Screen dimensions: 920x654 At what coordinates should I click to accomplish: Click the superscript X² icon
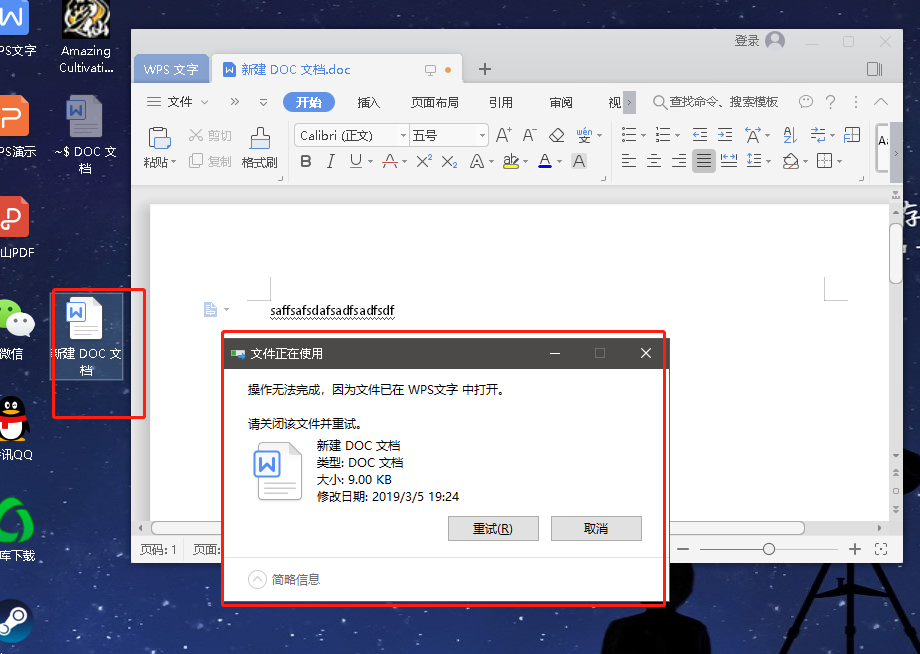[x=424, y=161]
